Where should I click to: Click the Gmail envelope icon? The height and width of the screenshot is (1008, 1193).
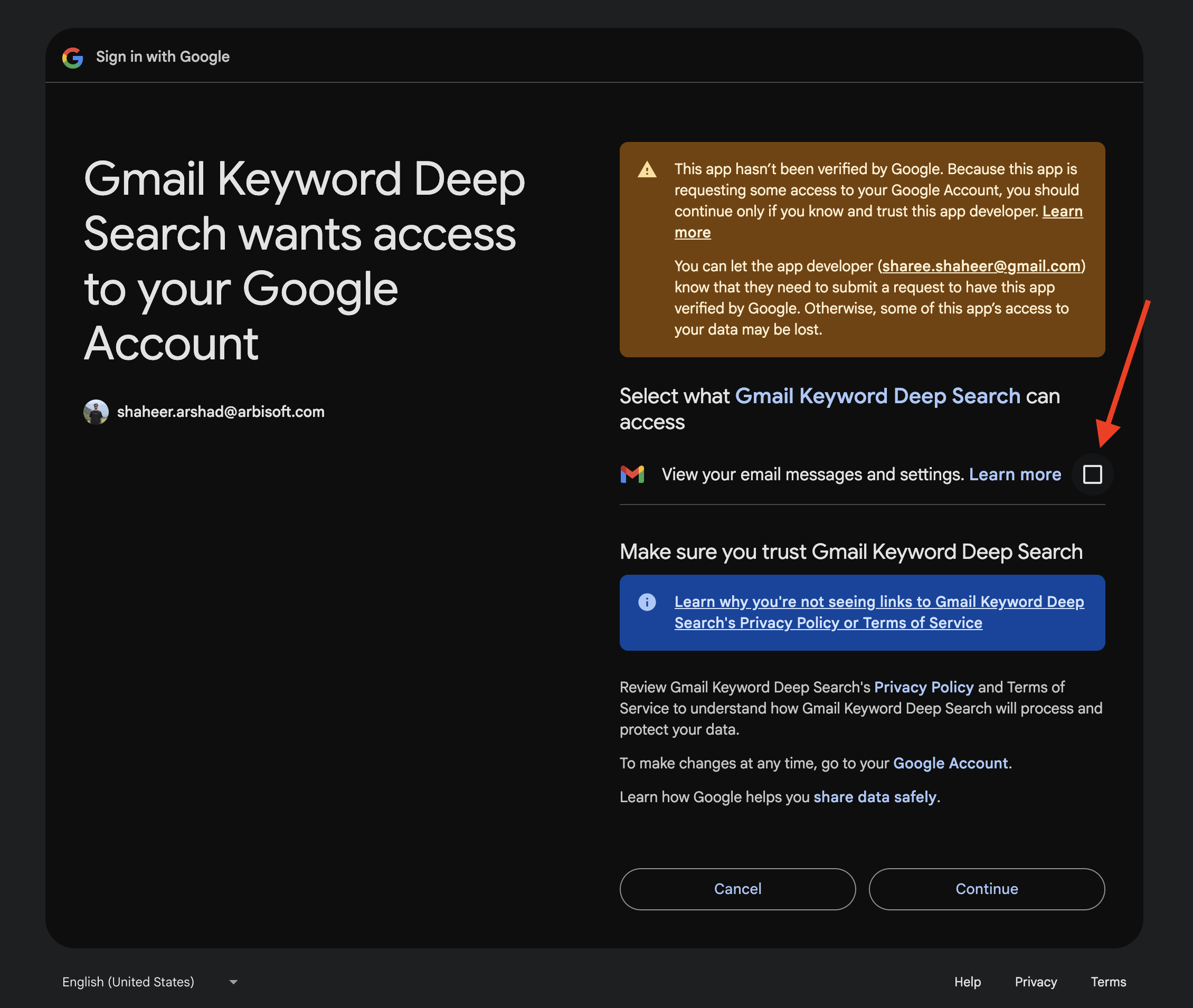(632, 474)
